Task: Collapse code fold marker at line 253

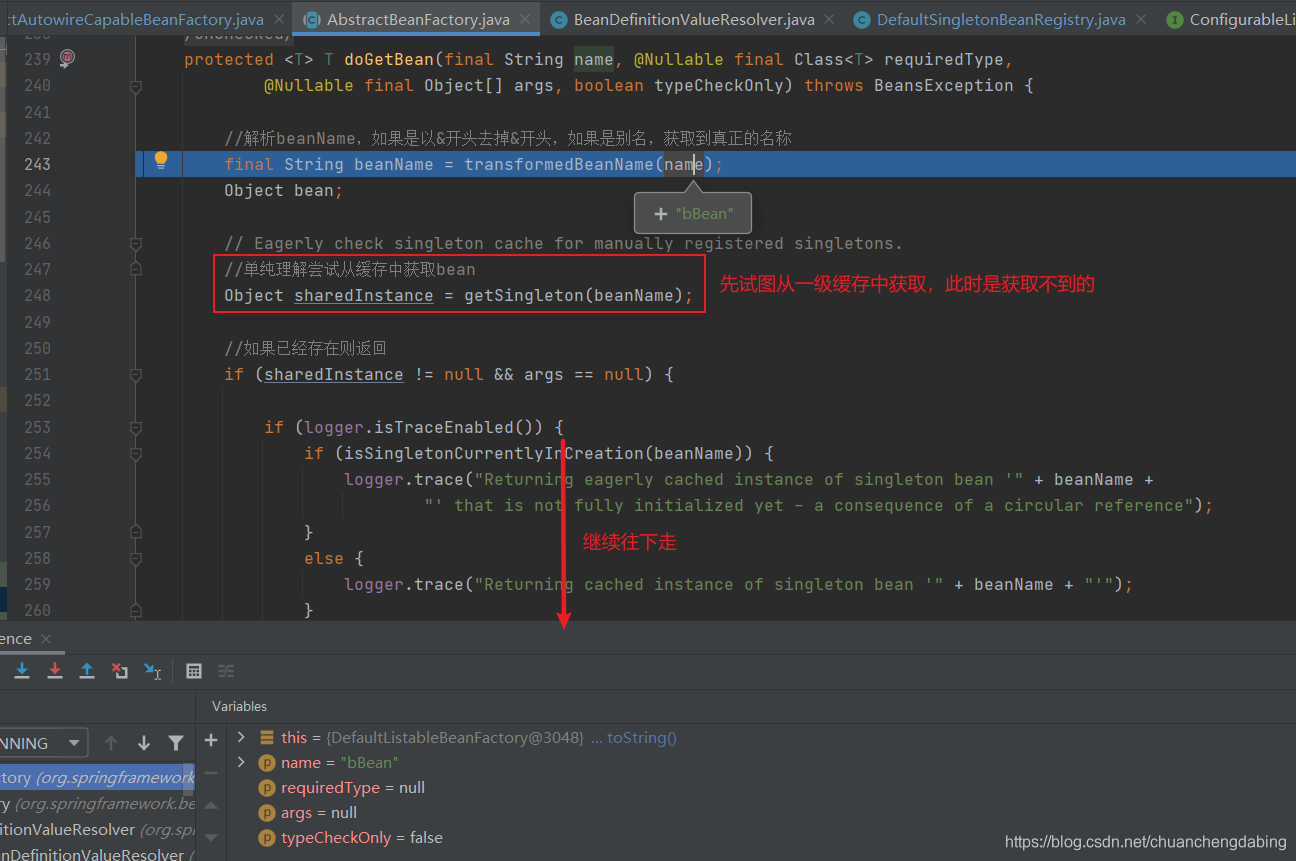Action: (136, 428)
